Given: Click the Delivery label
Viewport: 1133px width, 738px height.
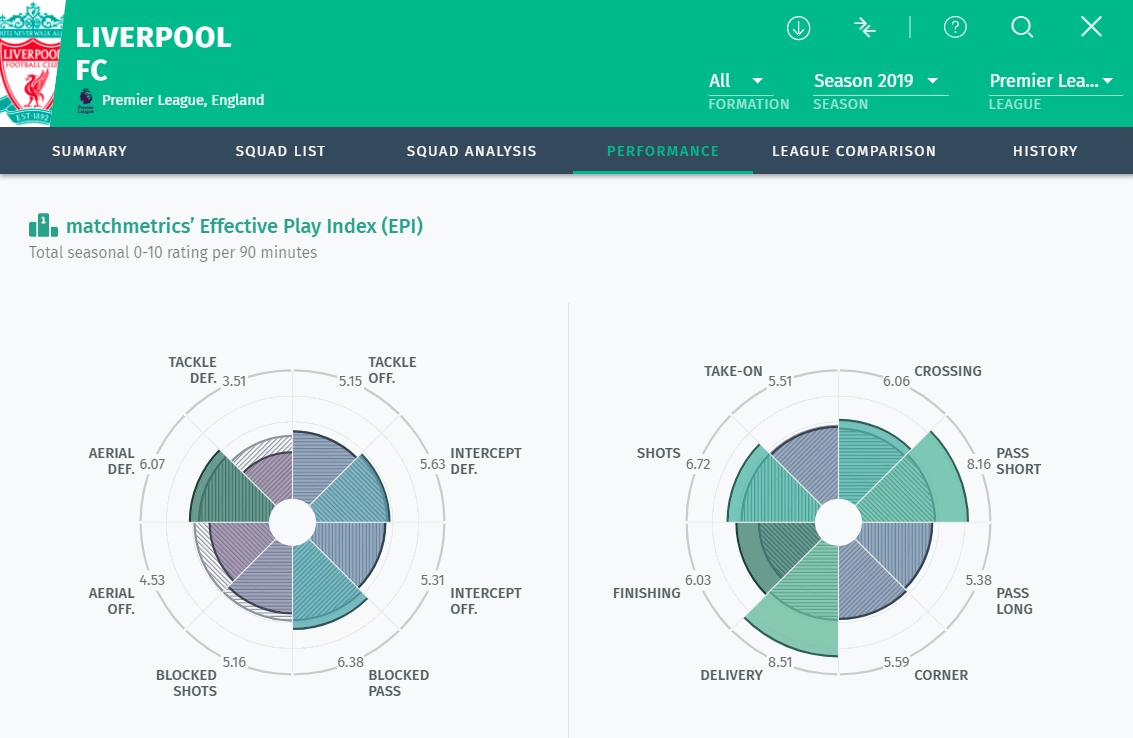Looking at the screenshot, I should [731, 674].
